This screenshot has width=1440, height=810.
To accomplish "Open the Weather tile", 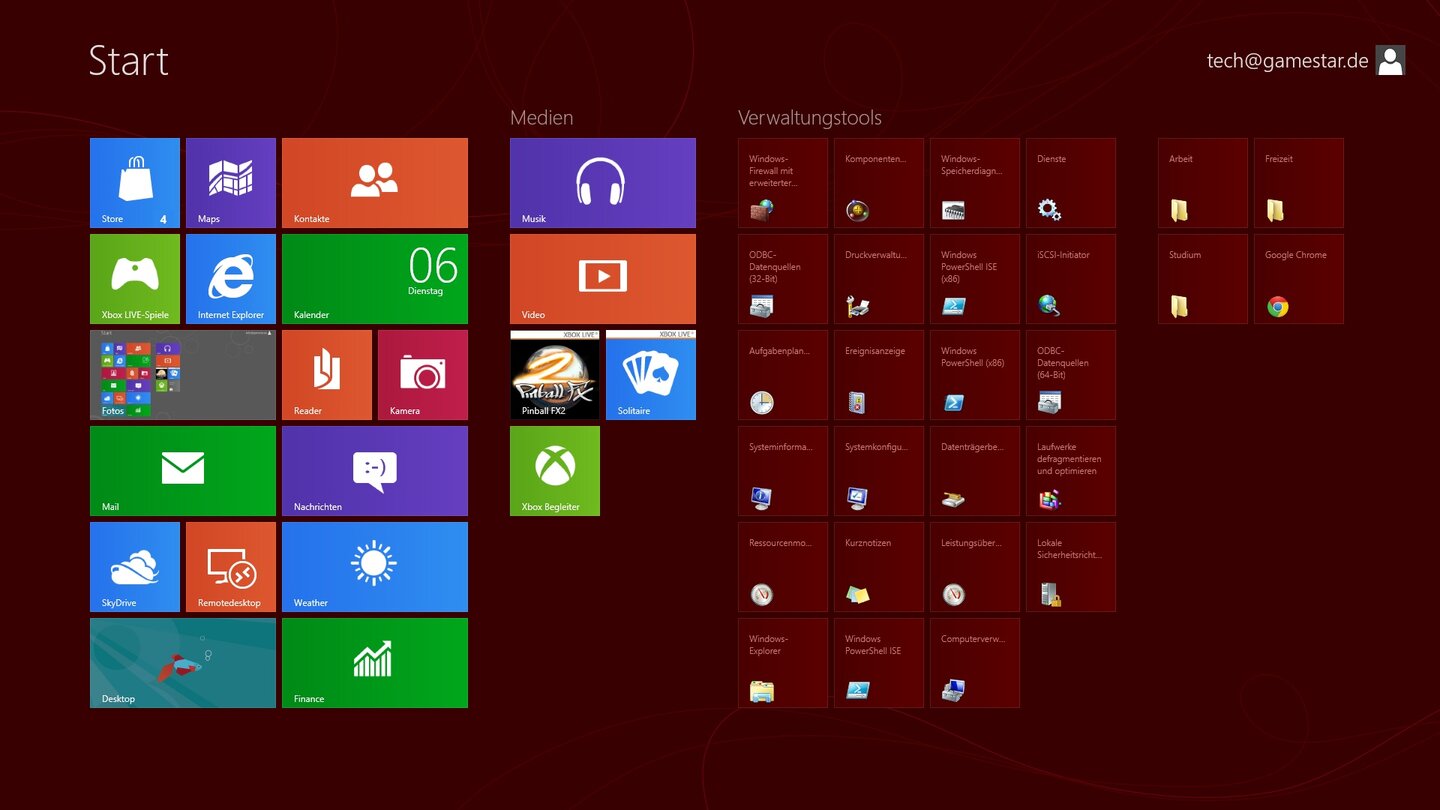I will (375, 567).
